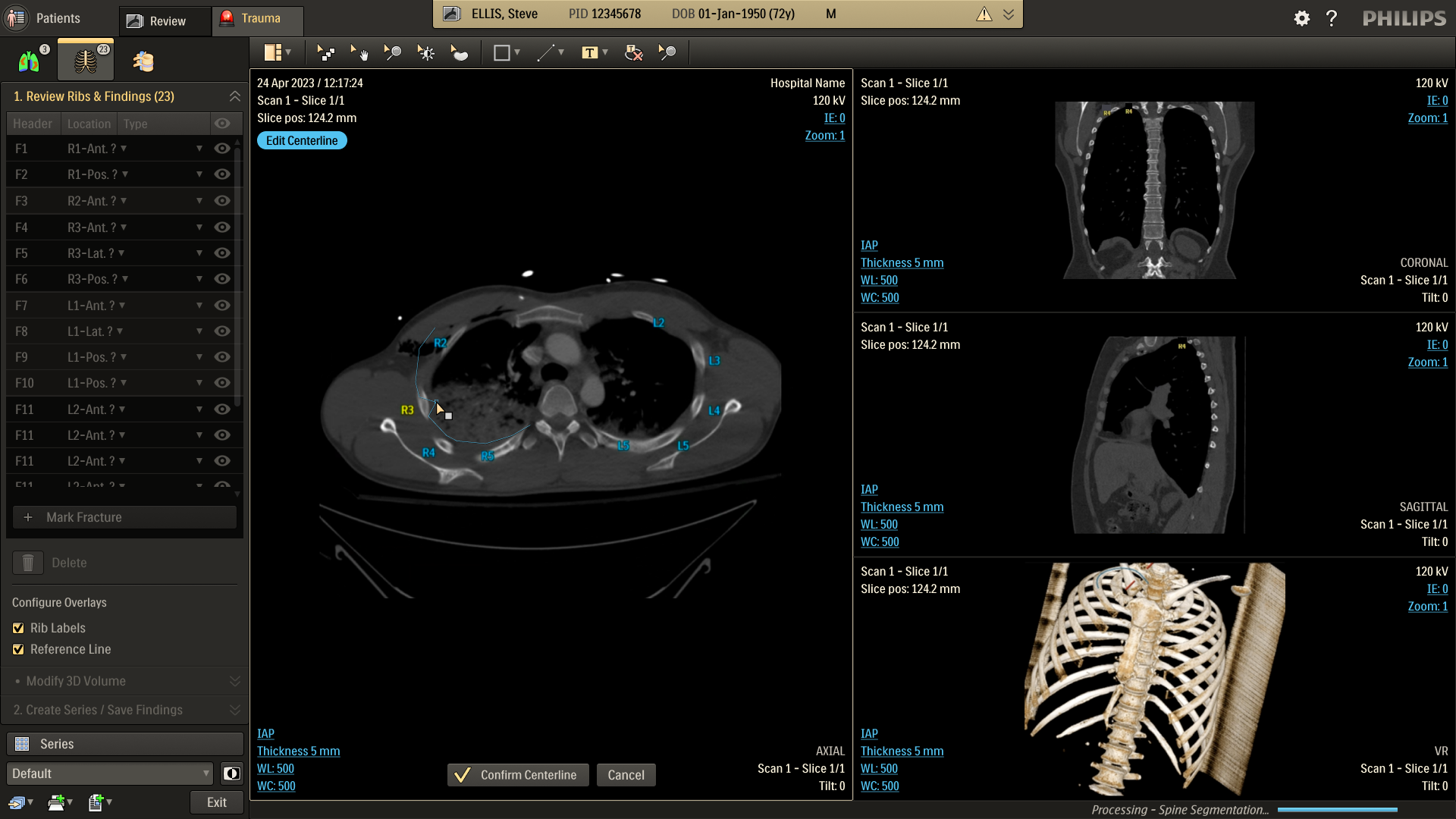The image size is (1456, 819).
Task: Open the spine stage icon
Action: [143, 61]
